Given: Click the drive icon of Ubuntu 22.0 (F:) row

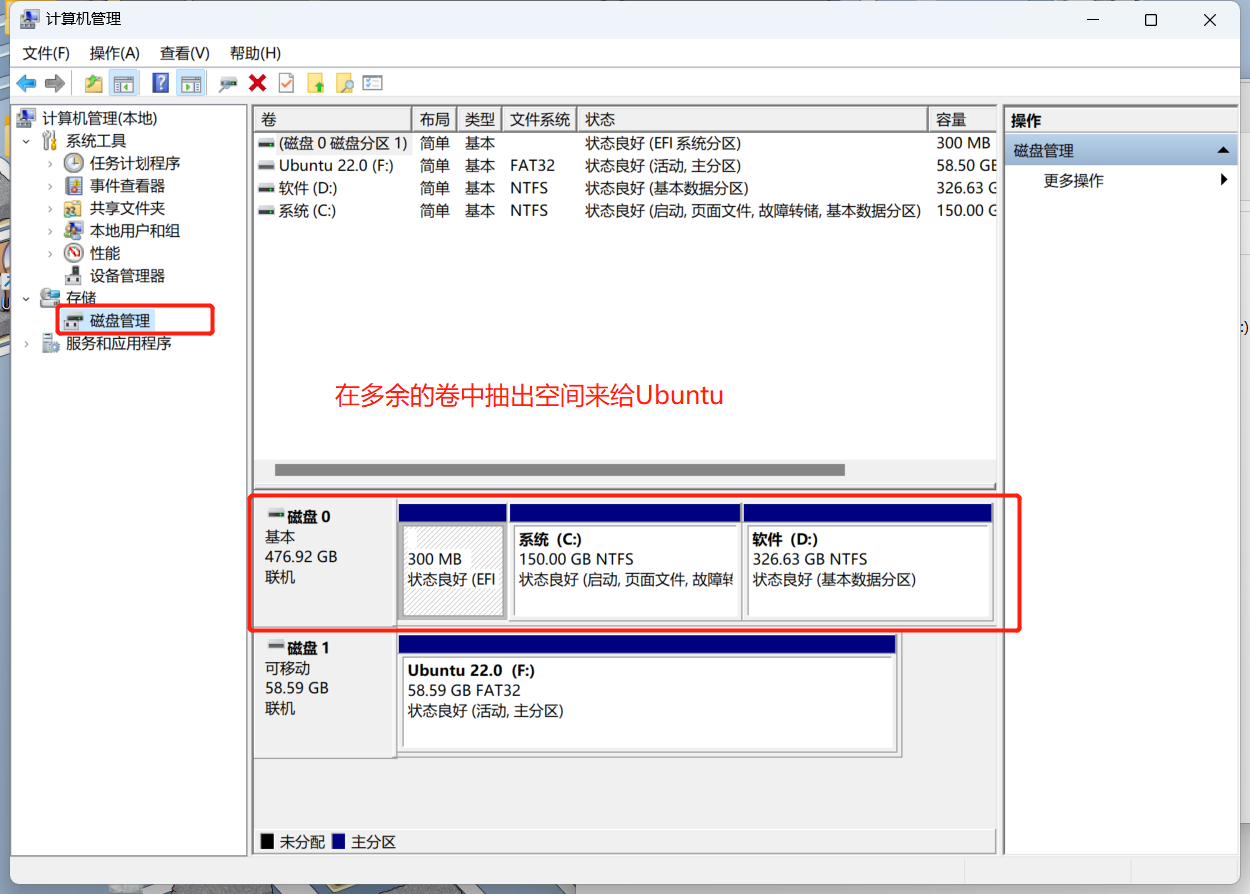Looking at the screenshot, I should 266,166.
